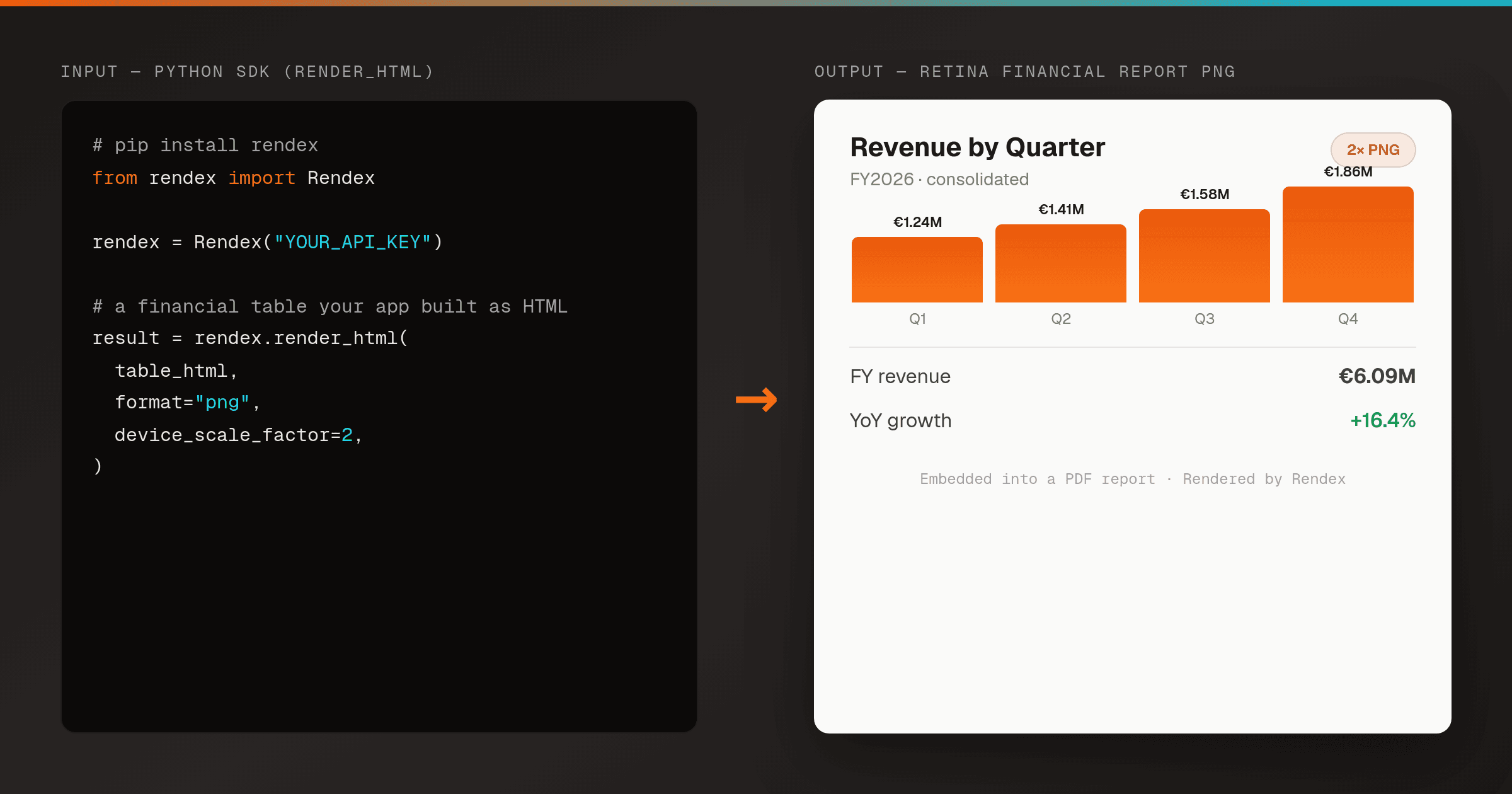This screenshot has height=794, width=1512.
Task: Click the rendex.render_html( call line
Action: pos(250,338)
